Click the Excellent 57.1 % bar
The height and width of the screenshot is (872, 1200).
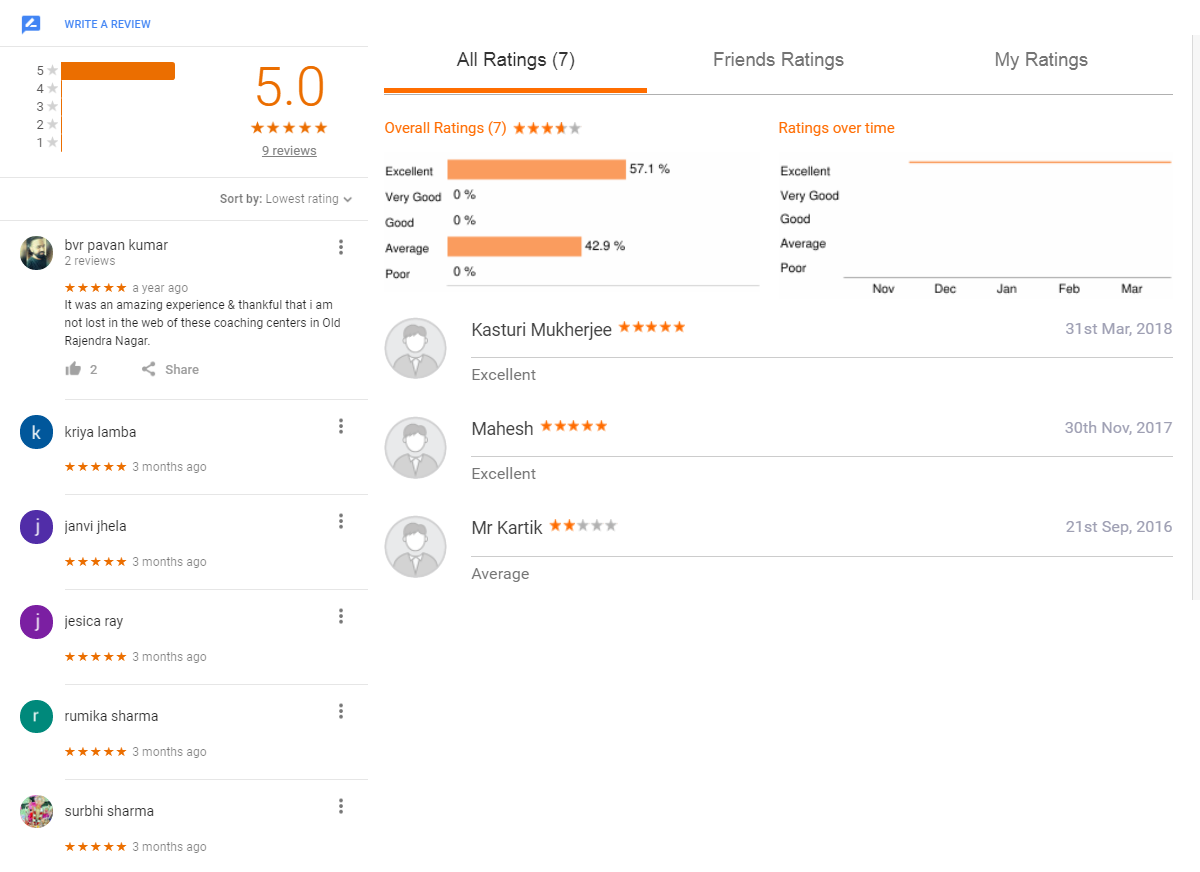click(536, 170)
